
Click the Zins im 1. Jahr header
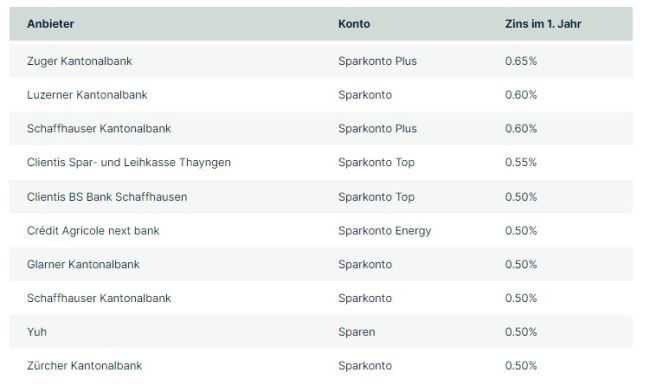click(x=543, y=24)
